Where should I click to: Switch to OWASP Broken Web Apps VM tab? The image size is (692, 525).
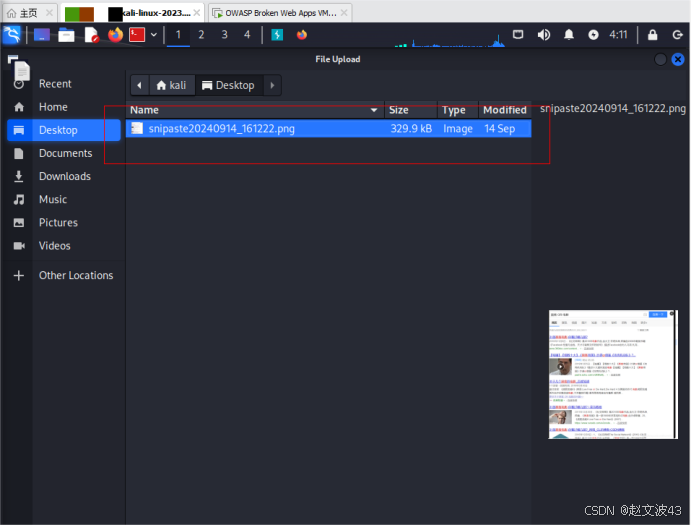[x=281, y=13]
